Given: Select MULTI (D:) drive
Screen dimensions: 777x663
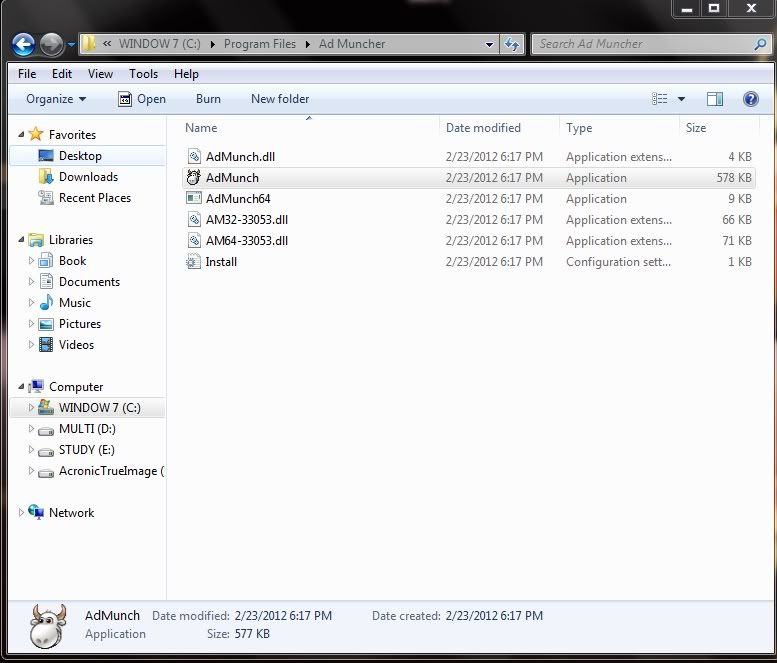Looking at the screenshot, I should [x=87, y=429].
